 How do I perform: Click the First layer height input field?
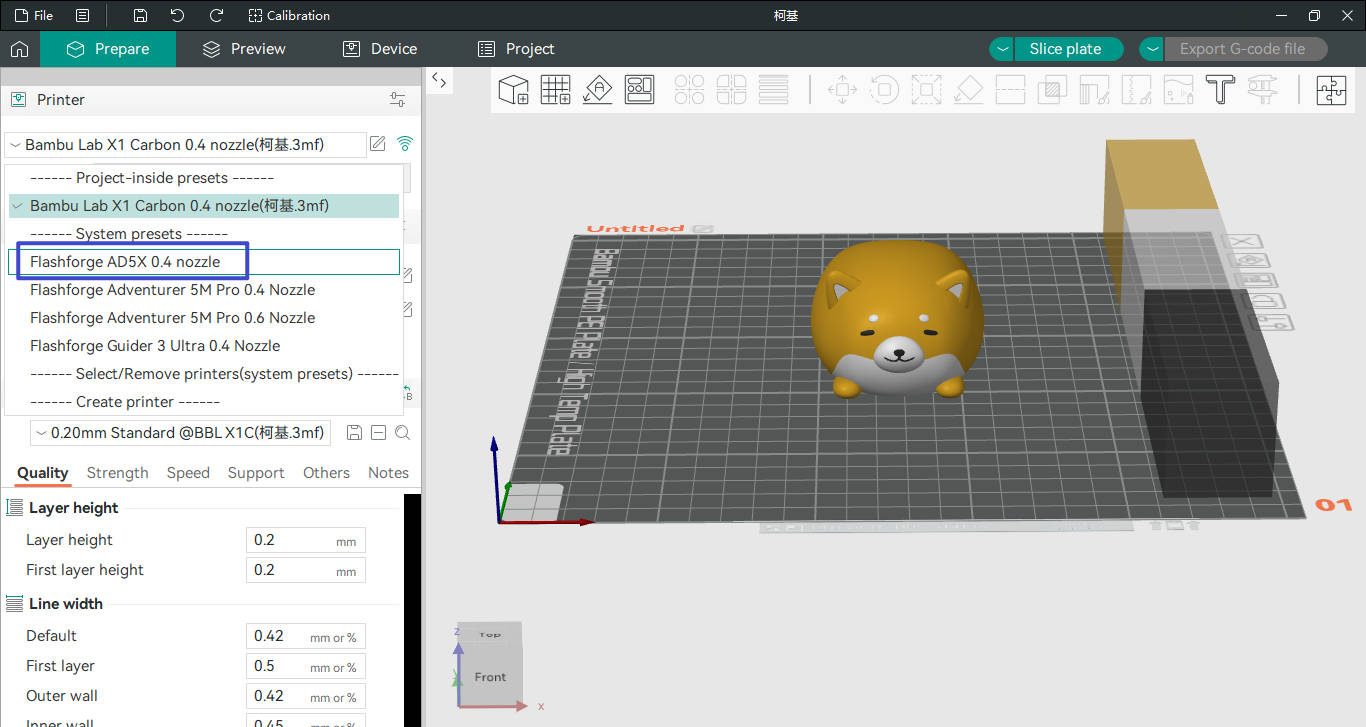[x=306, y=570]
